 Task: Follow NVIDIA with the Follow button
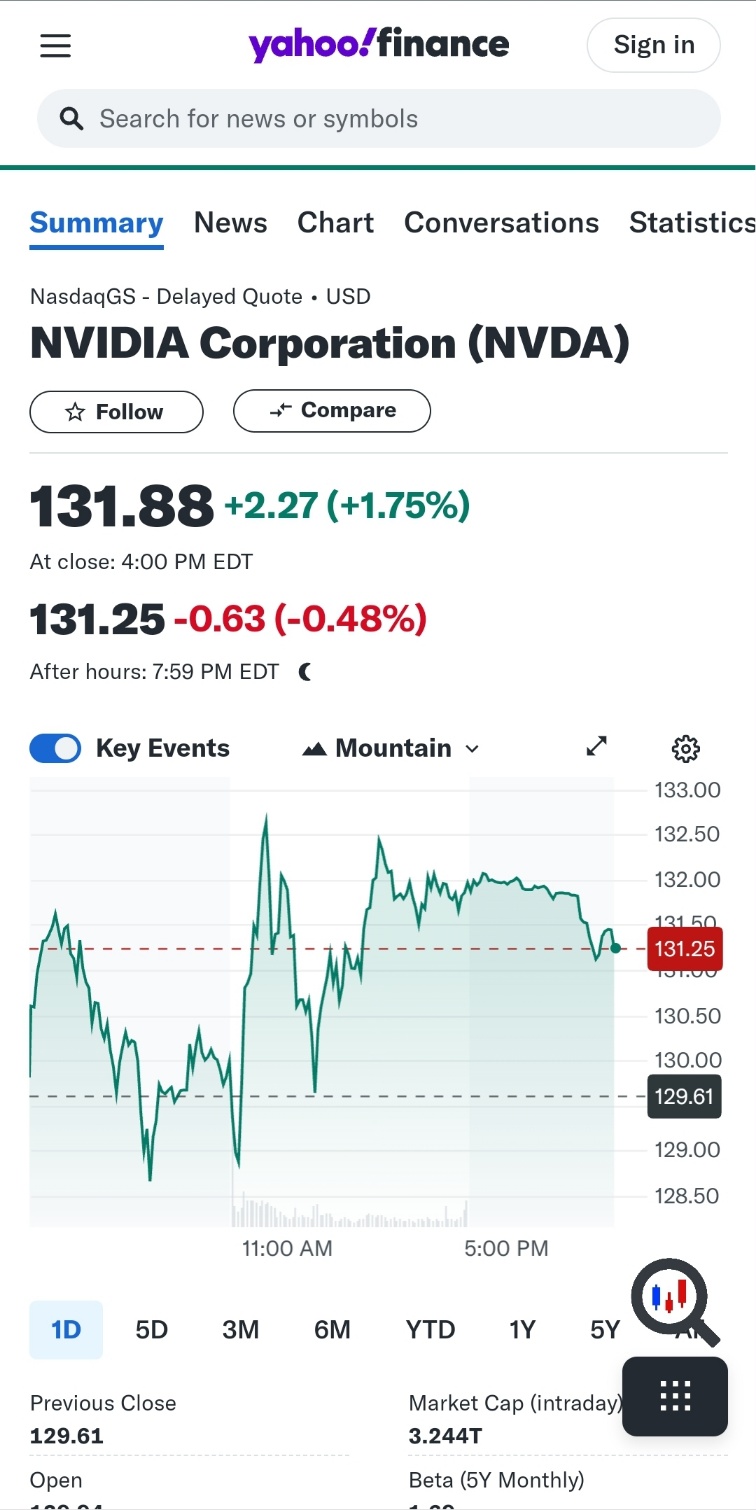[x=116, y=412]
